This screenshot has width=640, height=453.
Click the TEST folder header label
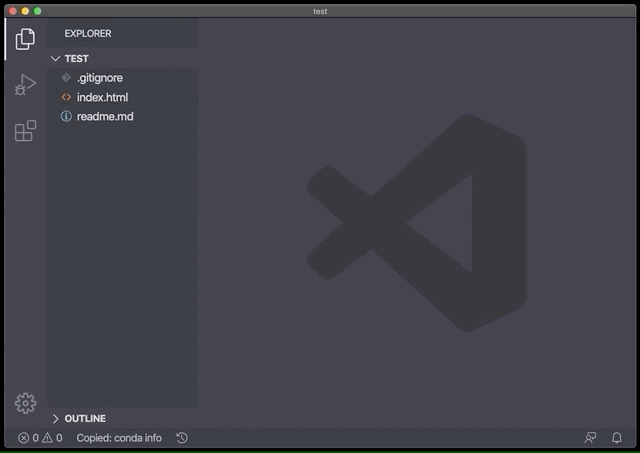click(x=77, y=59)
